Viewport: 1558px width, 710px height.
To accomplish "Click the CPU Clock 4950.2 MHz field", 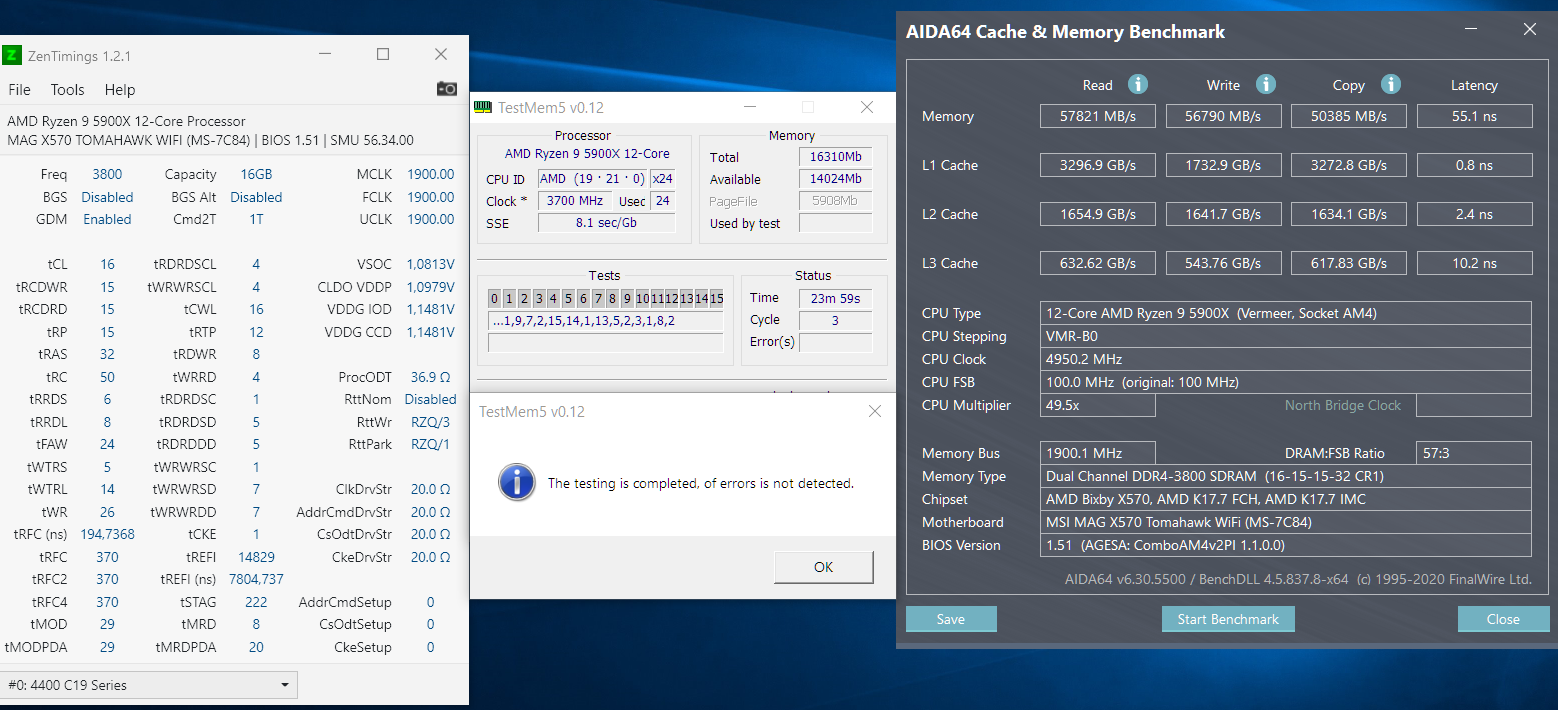I will pyautogui.click(x=1285, y=359).
